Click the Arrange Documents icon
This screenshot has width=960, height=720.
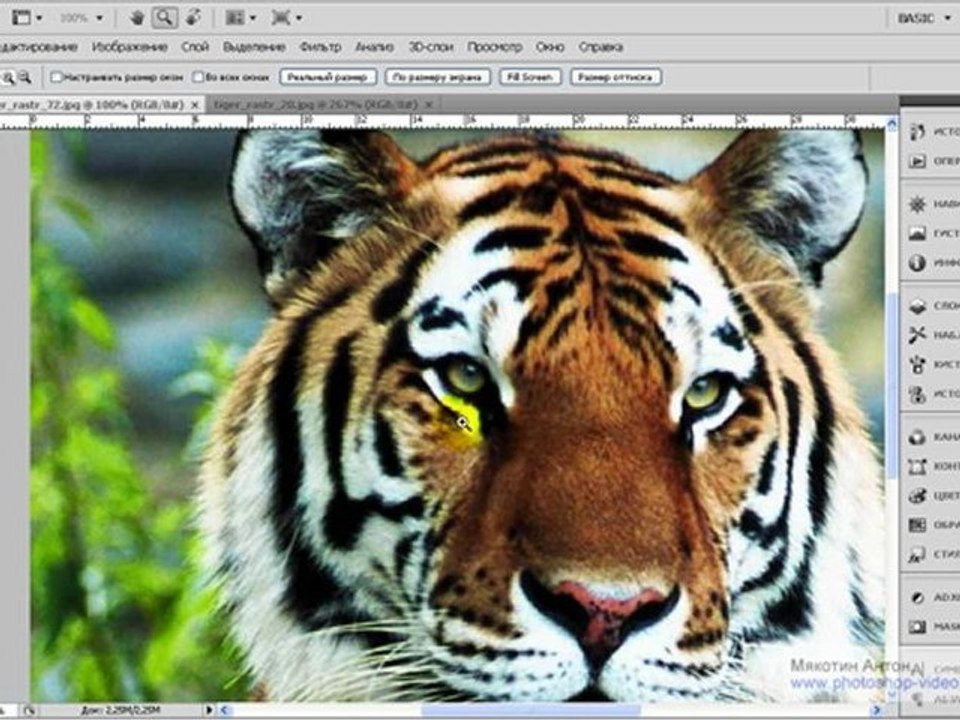[234, 18]
